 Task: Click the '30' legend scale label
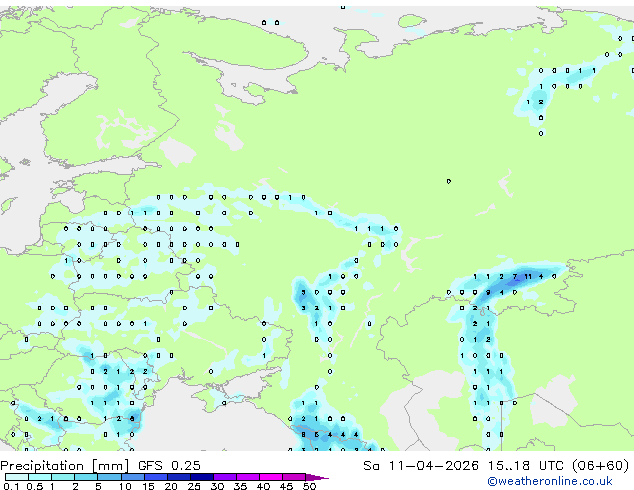click(x=217, y=486)
